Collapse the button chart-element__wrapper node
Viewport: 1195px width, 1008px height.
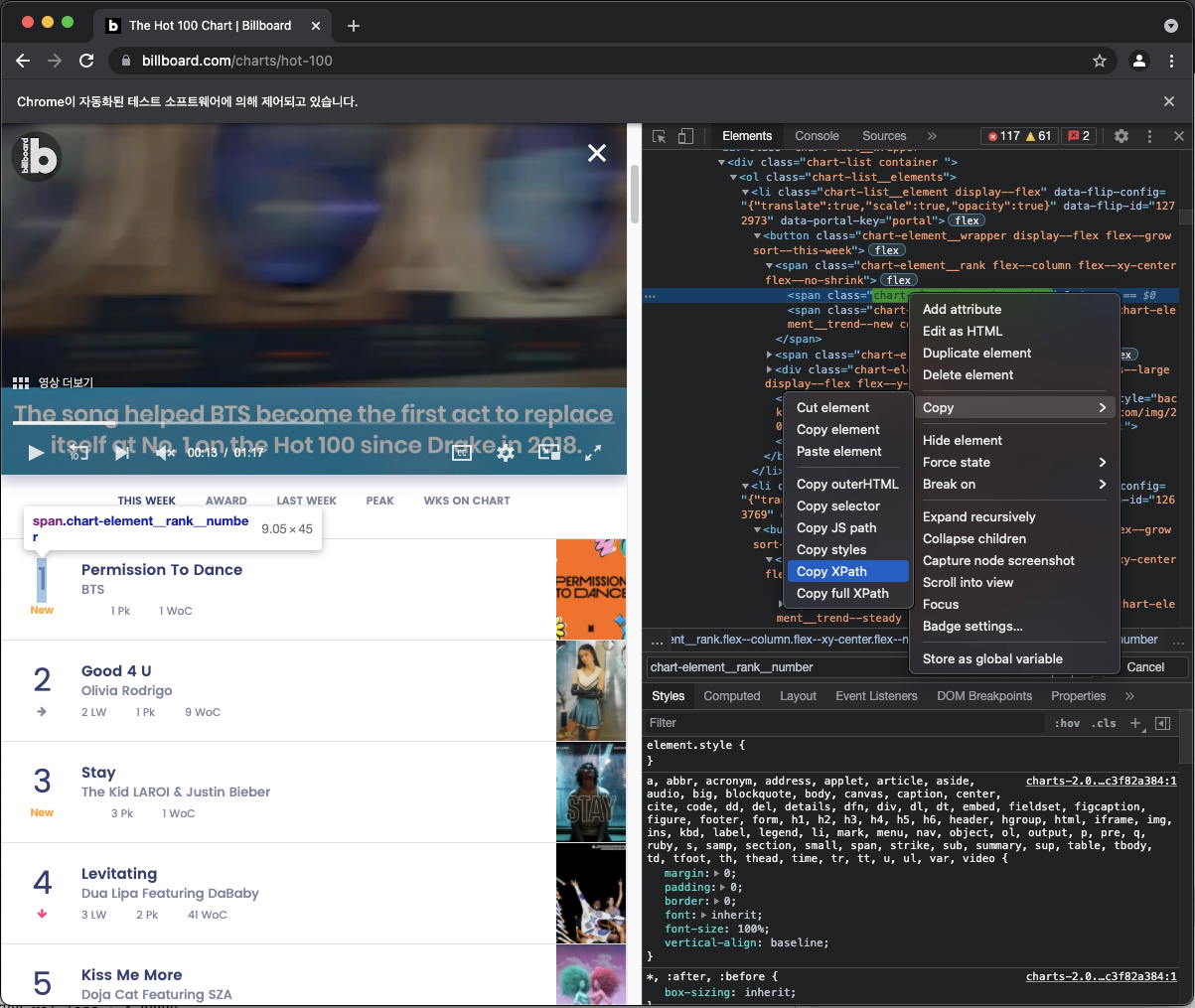tap(758, 236)
